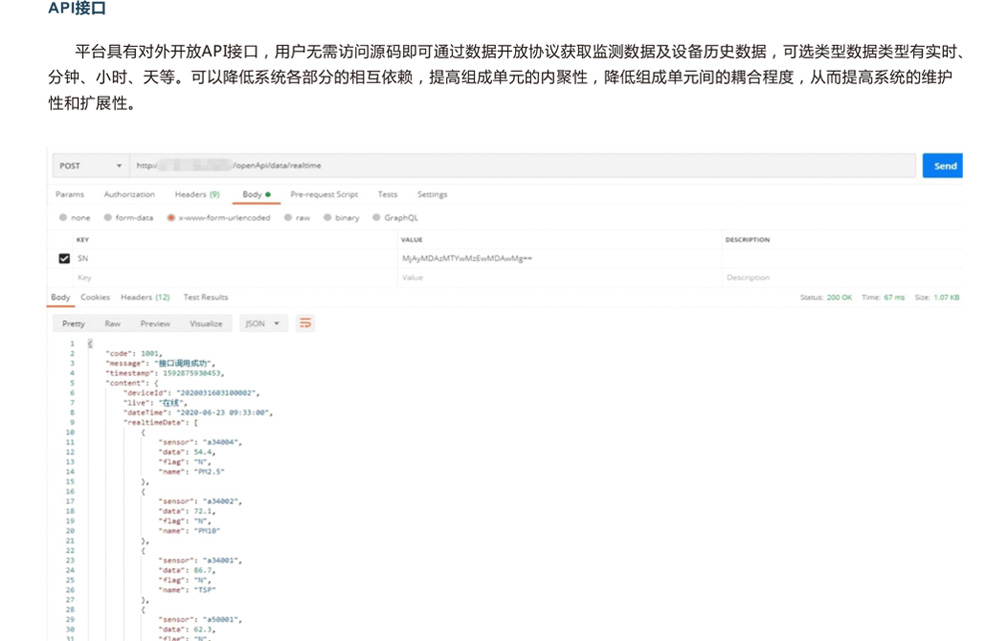Go to the Pre-request Script tab
The image size is (1000, 641).
(x=324, y=194)
